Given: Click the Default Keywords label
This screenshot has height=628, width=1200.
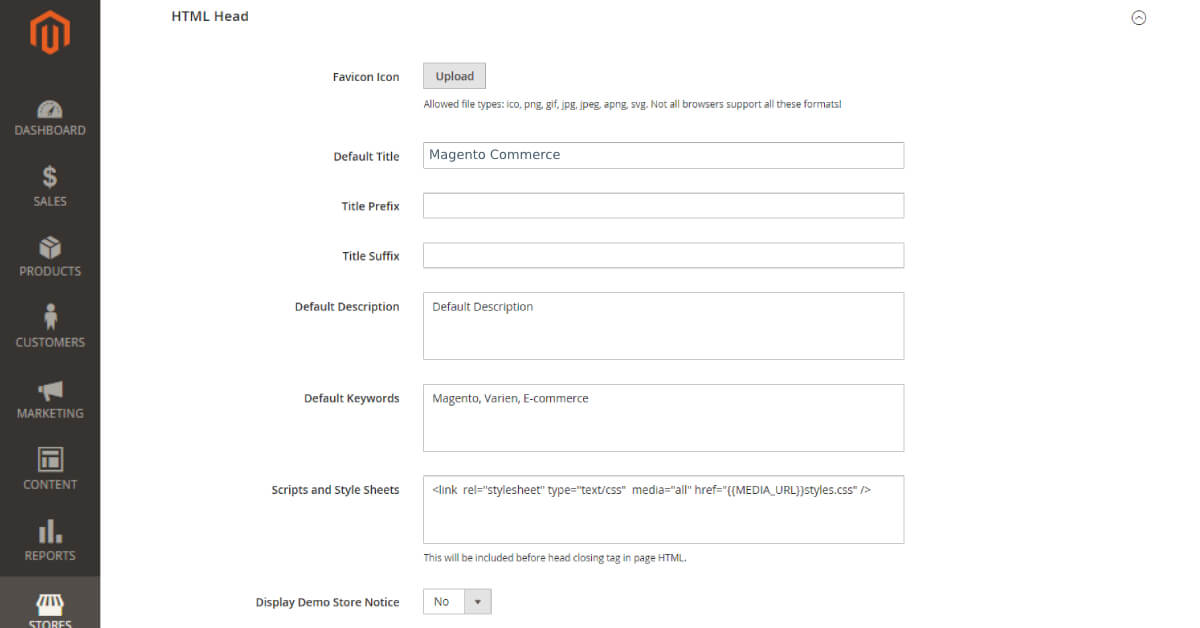Looking at the screenshot, I should (x=352, y=398).
